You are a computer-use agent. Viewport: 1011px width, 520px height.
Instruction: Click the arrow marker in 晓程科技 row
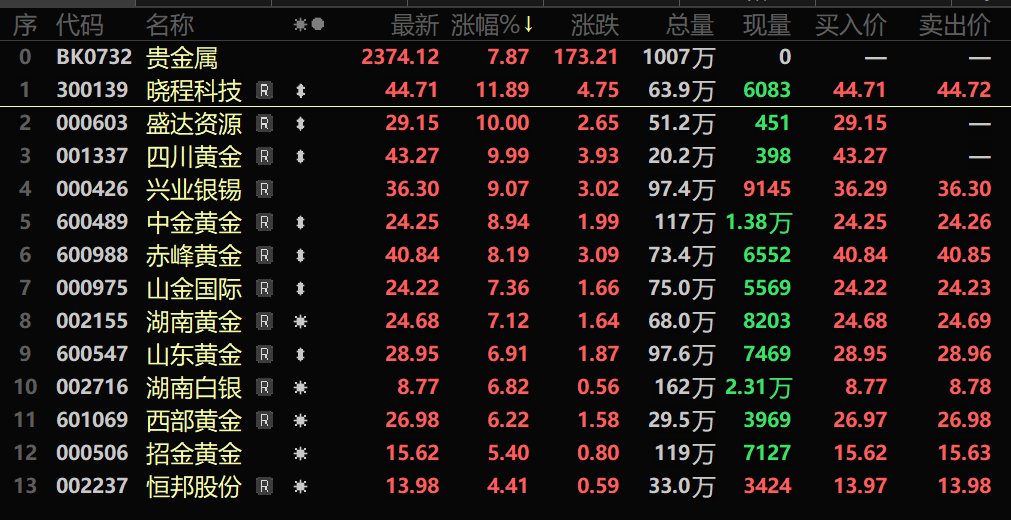point(300,91)
